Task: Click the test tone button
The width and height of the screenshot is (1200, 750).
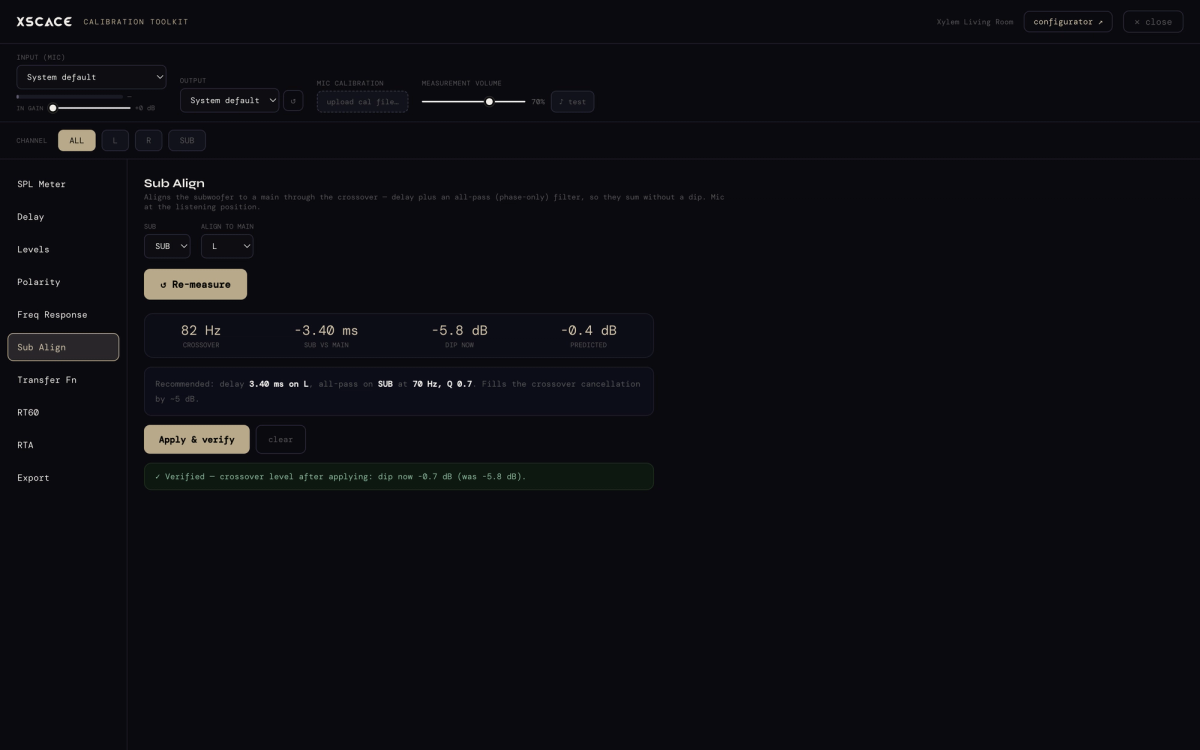Action: 572,101
